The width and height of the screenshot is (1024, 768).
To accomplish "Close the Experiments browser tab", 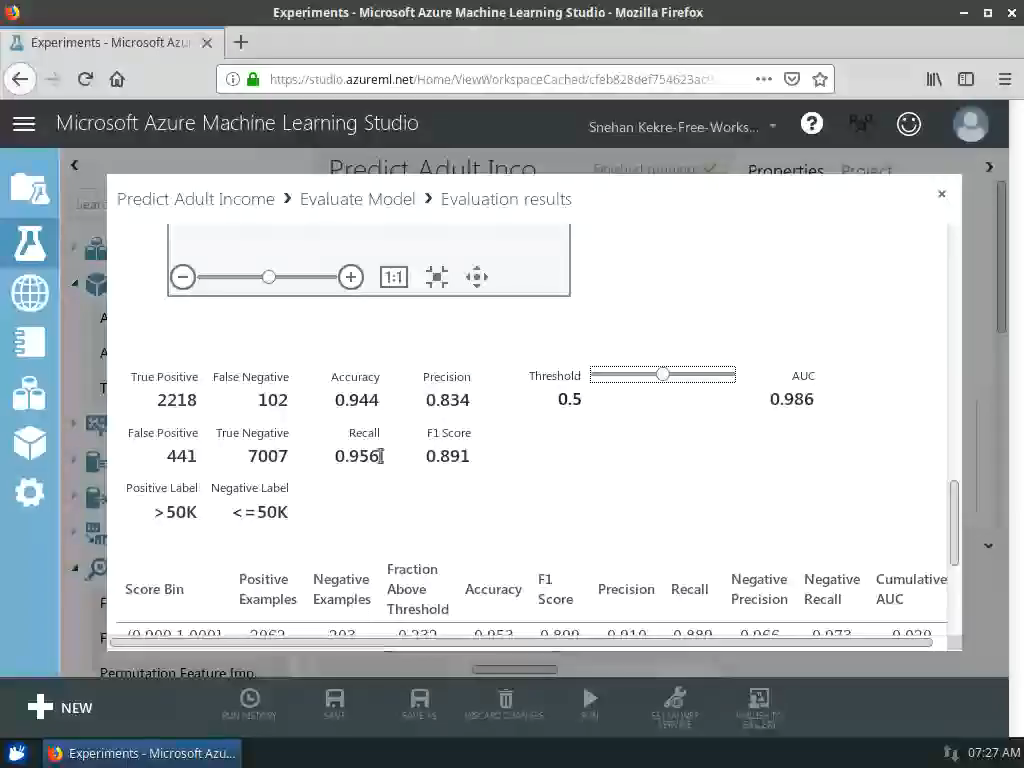I will click(x=206, y=43).
